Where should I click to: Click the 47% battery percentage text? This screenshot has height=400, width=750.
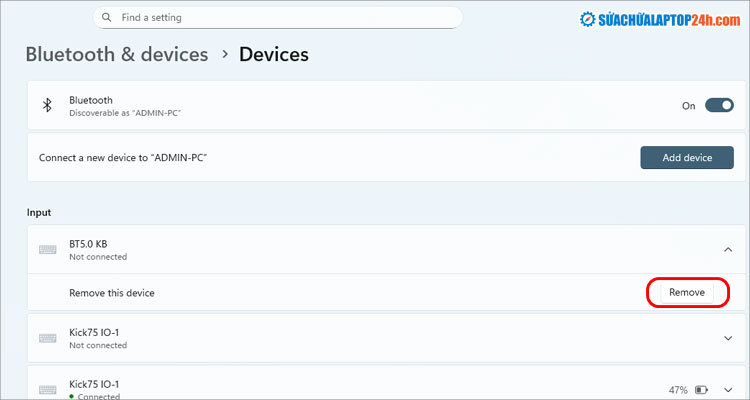pyautogui.click(x=677, y=389)
